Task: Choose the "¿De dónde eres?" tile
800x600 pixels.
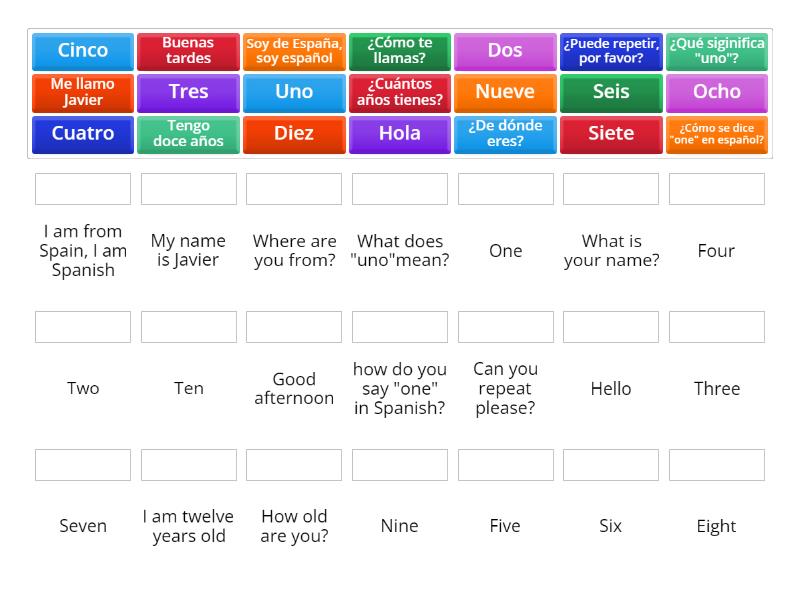Action: (505, 135)
